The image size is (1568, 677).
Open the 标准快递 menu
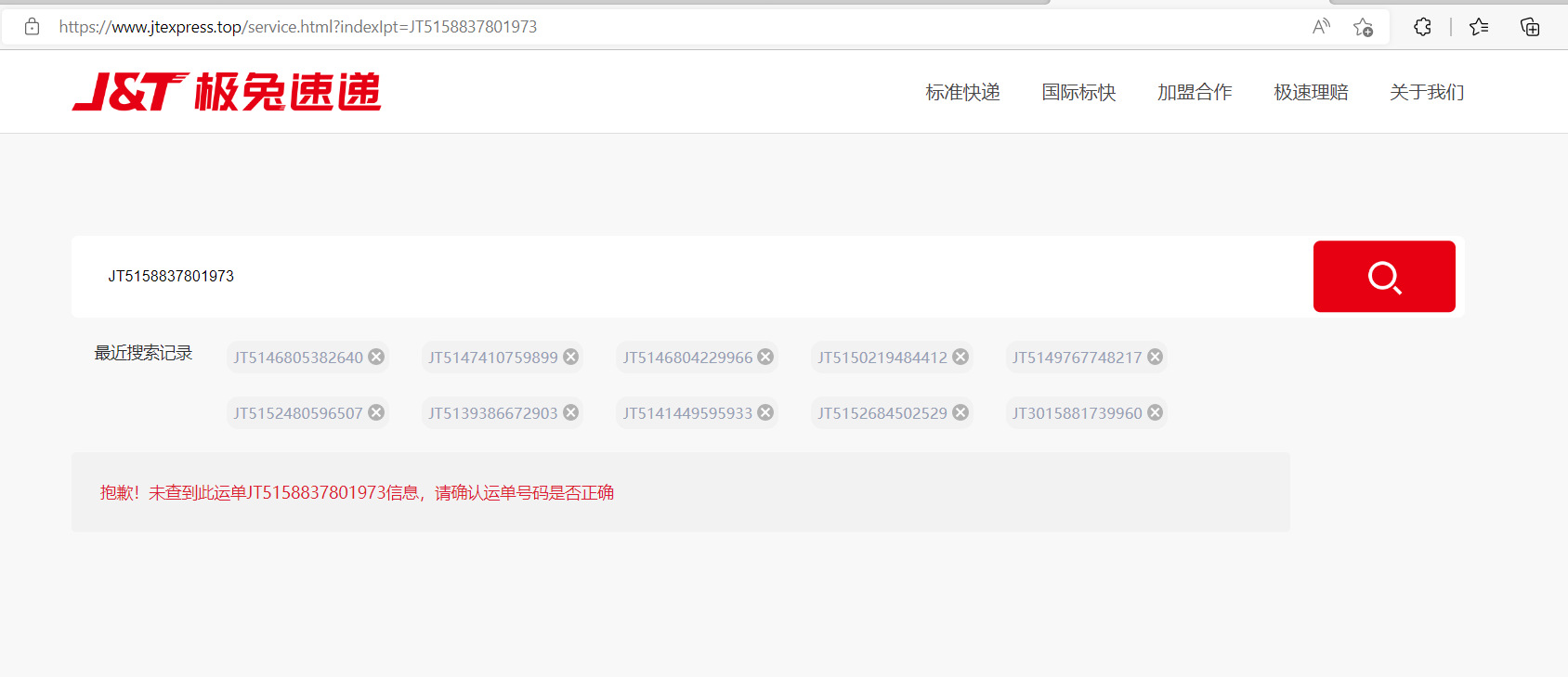pyautogui.click(x=962, y=92)
